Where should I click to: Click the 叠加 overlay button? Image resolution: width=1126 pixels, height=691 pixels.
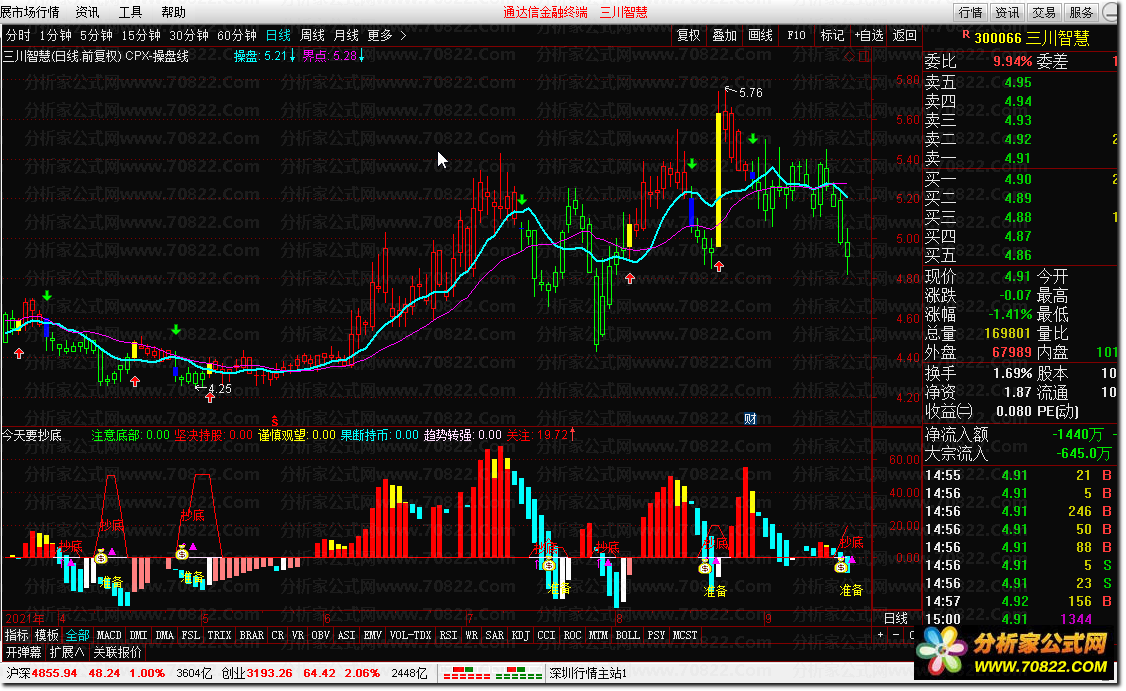[725, 35]
